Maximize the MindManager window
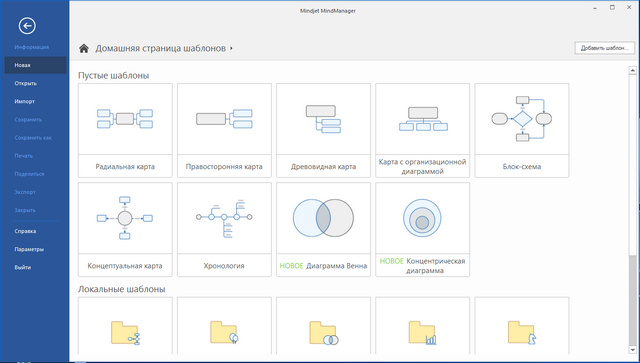This screenshot has width=640, height=363. click(612, 7)
